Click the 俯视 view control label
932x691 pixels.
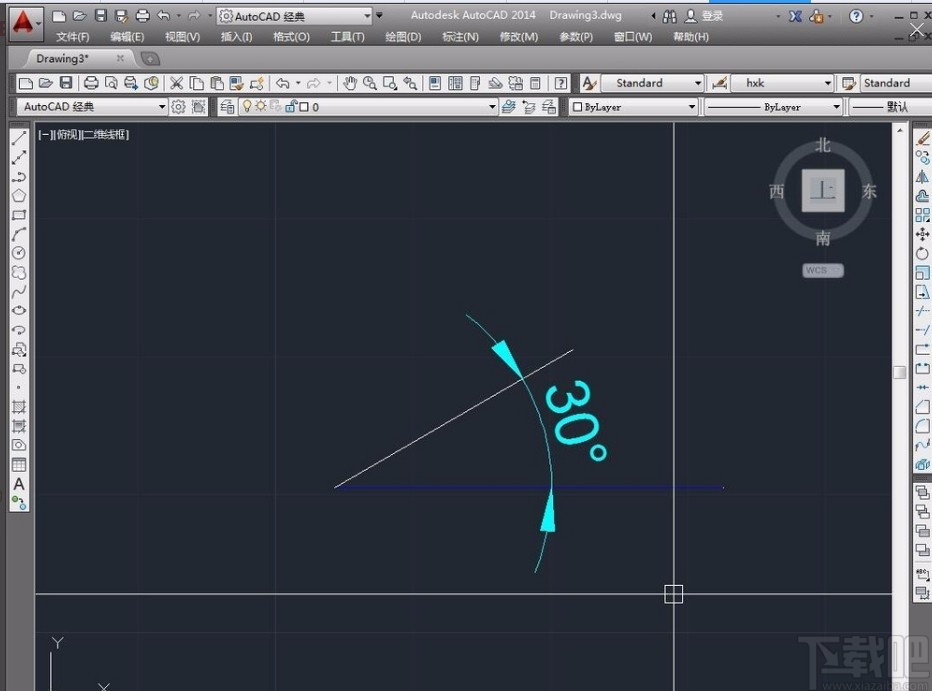point(67,135)
